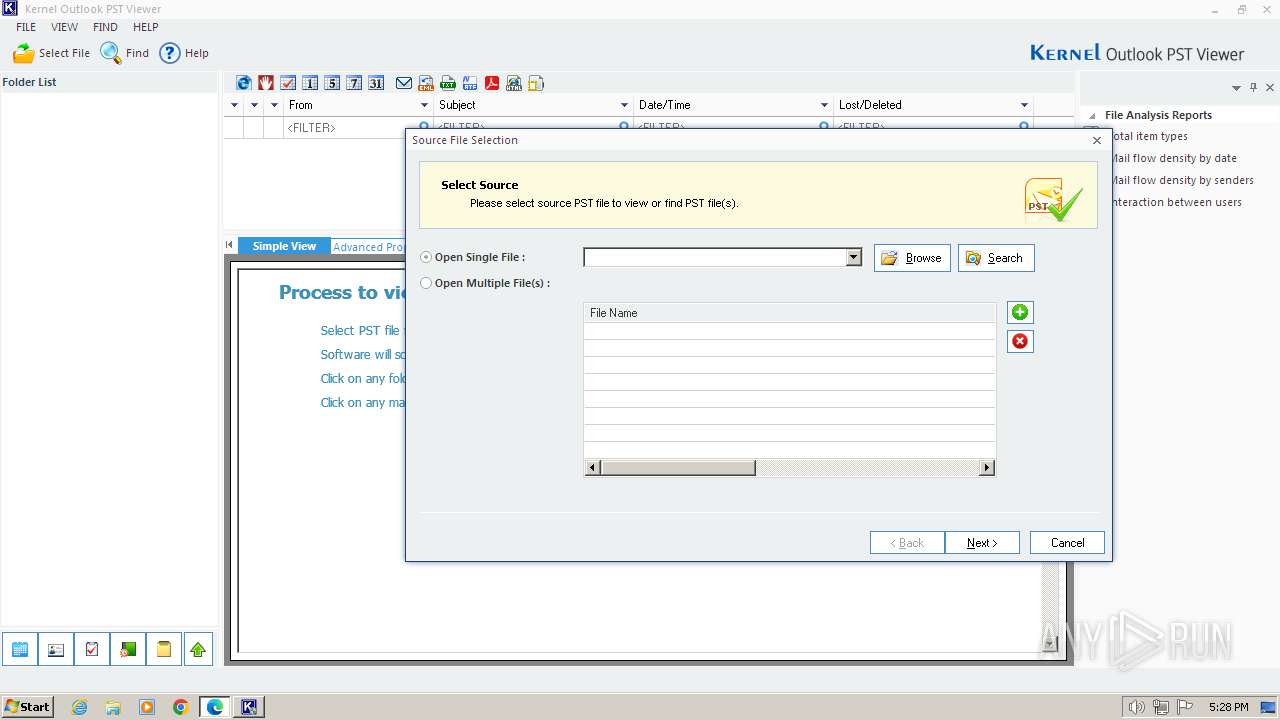Image resolution: width=1280 pixels, height=720 pixels.
Task: Launch Internet Explorer from taskbar
Action: [79, 707]
